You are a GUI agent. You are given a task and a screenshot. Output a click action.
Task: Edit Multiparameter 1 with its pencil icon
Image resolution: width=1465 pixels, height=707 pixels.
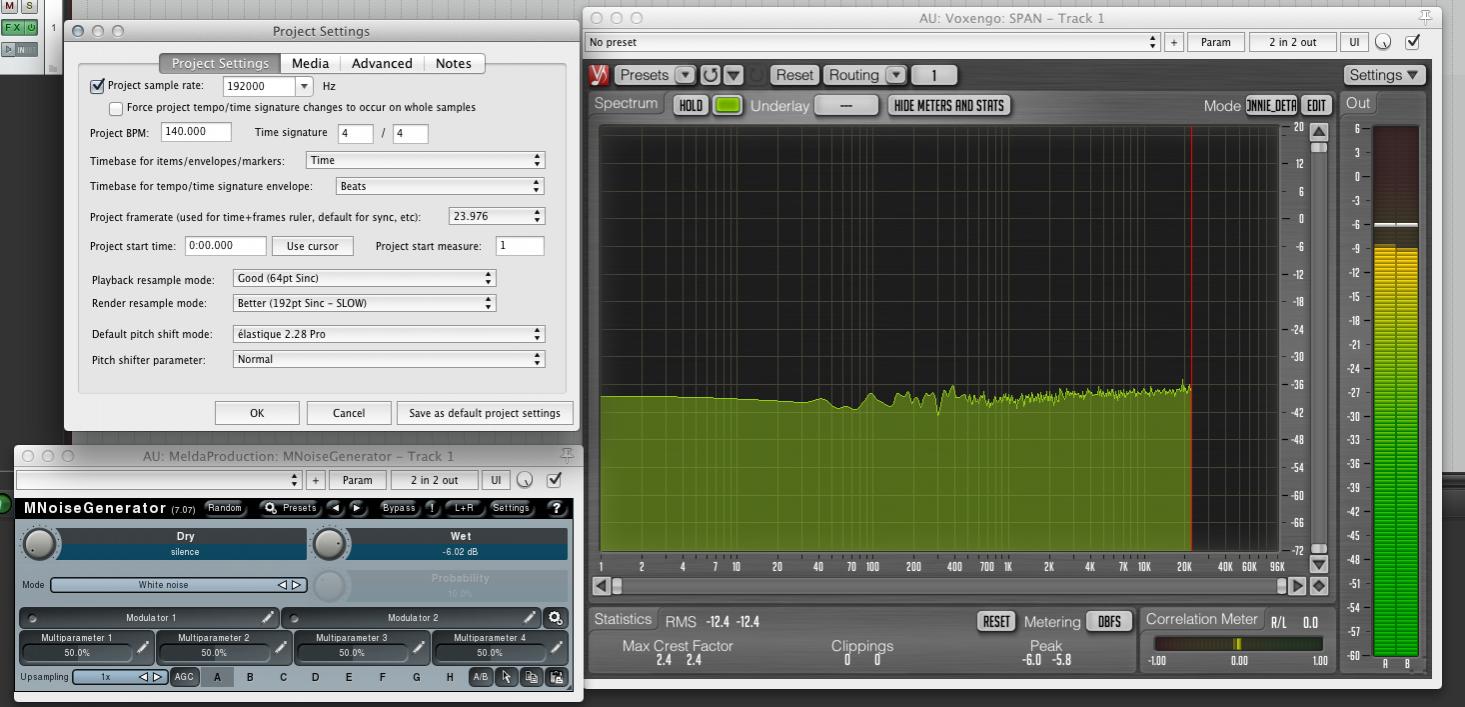click(143, 648)
